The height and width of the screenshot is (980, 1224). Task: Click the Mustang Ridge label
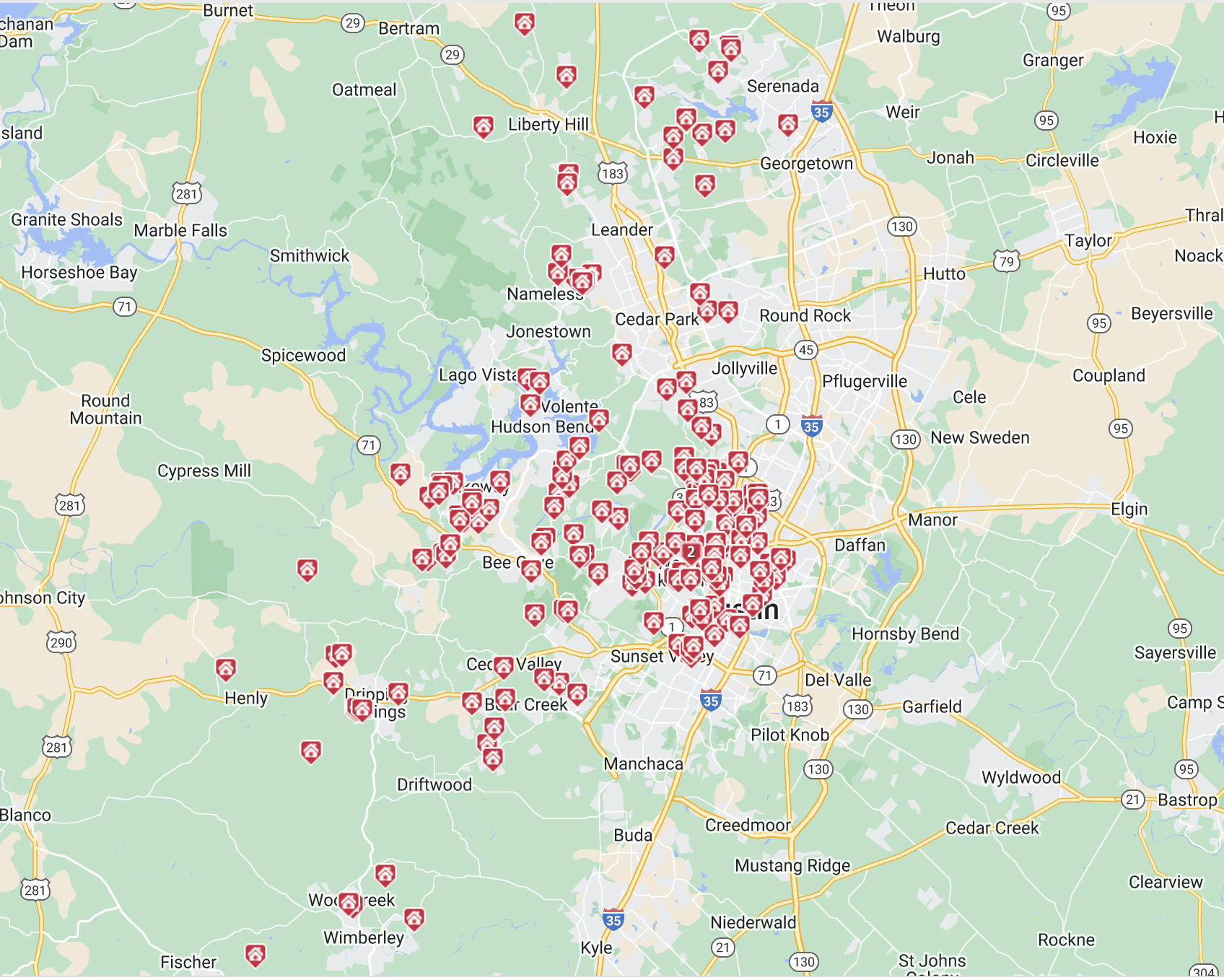(792, 866)
